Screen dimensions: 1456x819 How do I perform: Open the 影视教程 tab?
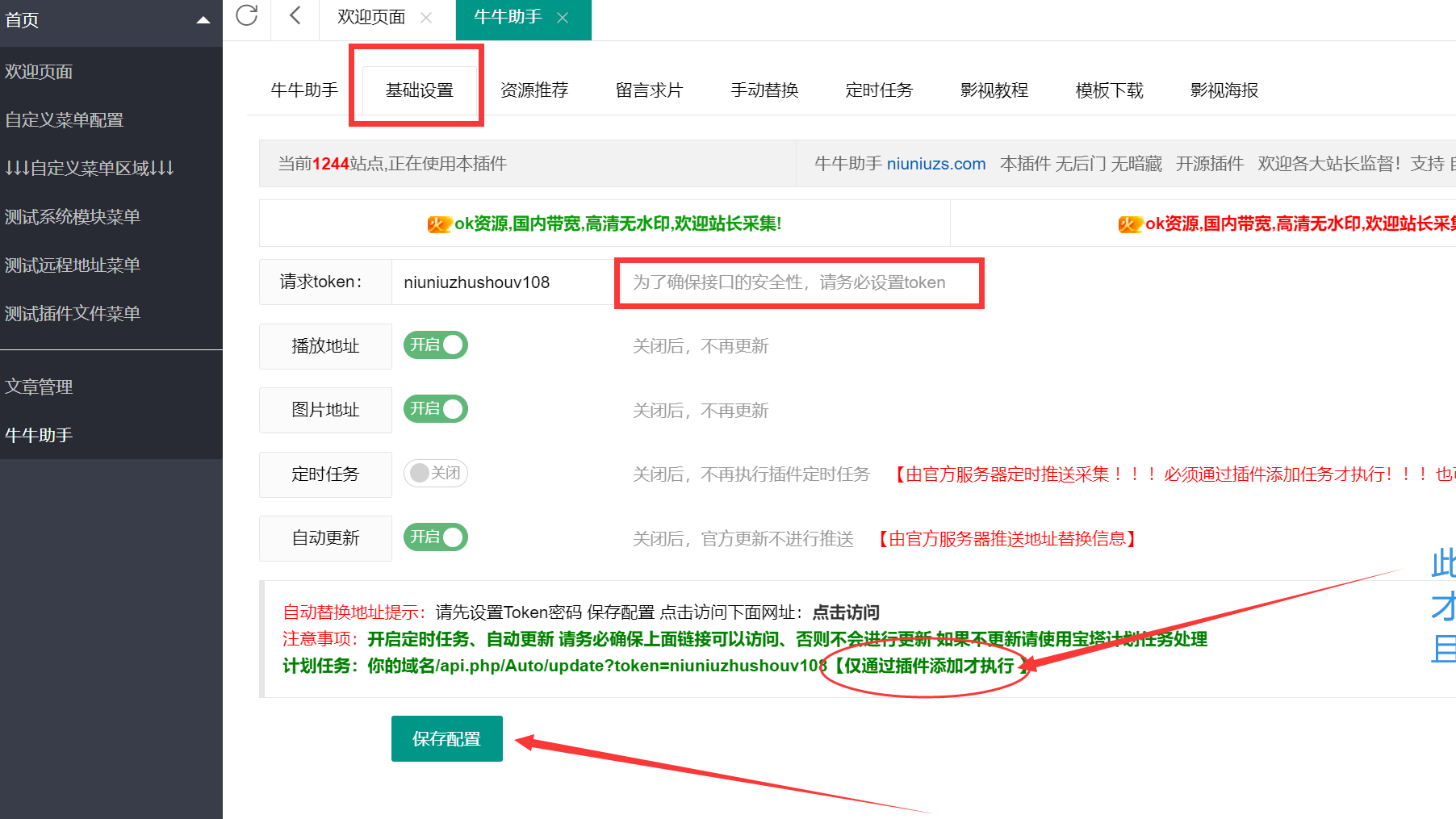pos(994,90)
